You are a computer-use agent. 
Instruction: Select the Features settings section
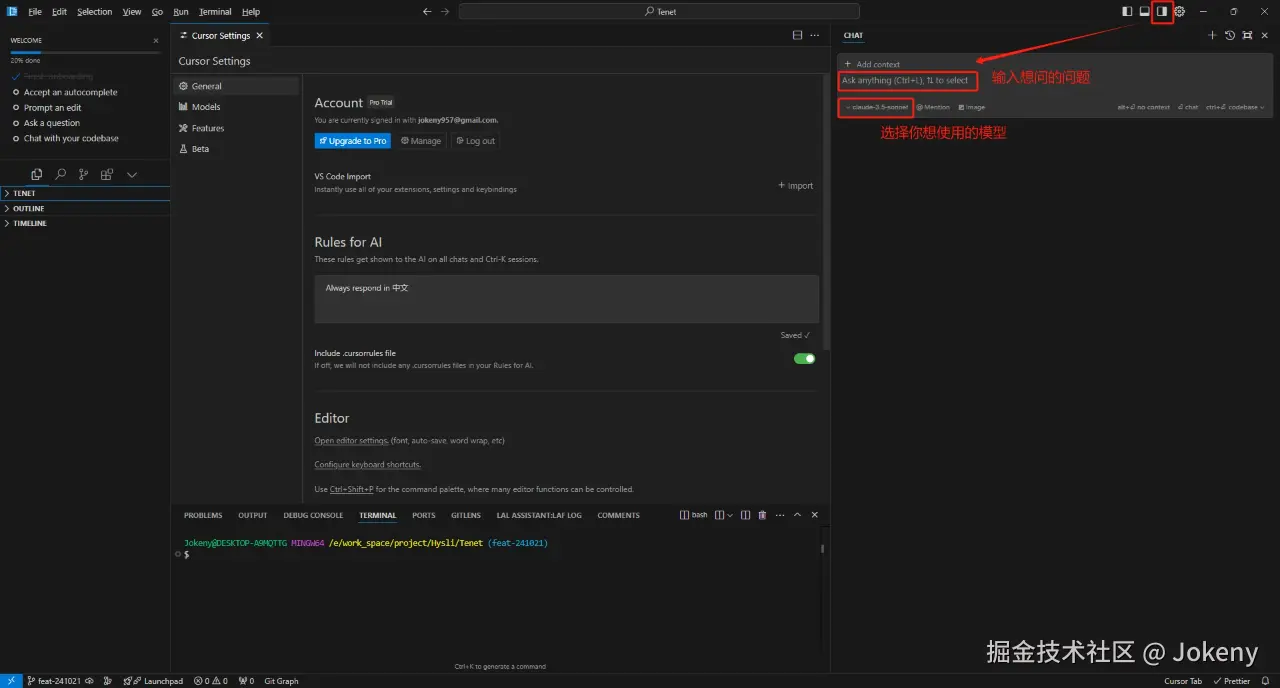pos(235,128)
